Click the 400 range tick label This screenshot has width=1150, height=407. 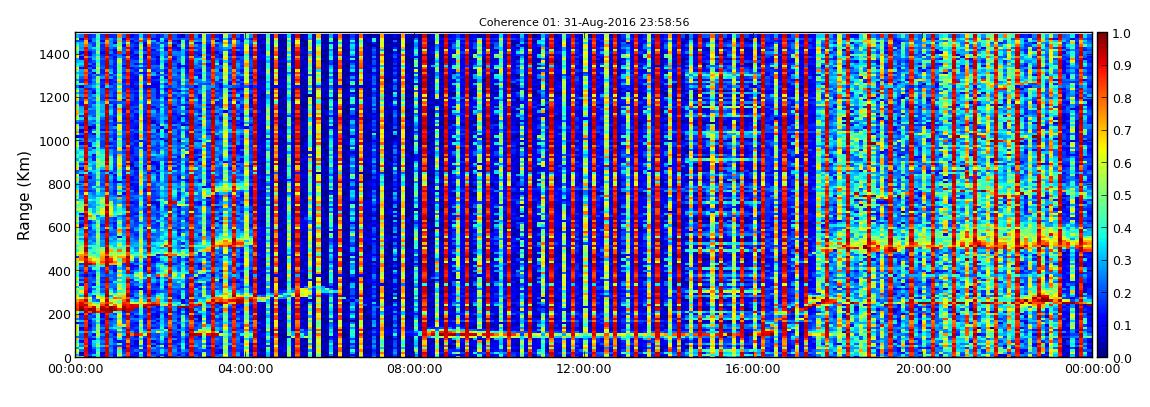tap(59, 271)
